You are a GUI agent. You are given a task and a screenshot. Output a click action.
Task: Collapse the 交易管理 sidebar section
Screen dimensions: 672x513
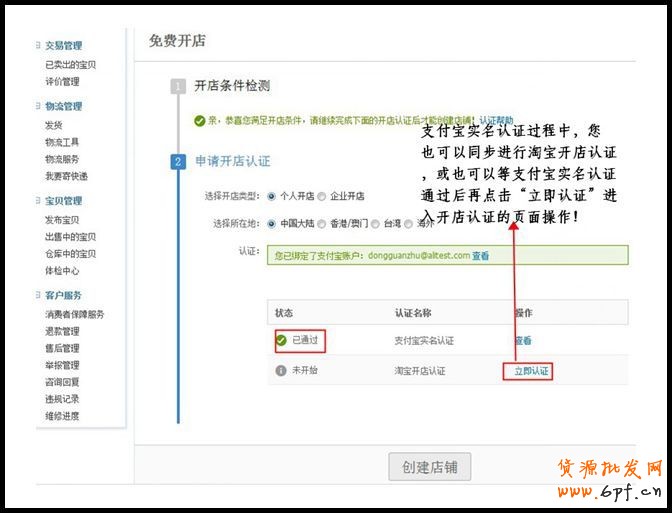coord(63,46)
